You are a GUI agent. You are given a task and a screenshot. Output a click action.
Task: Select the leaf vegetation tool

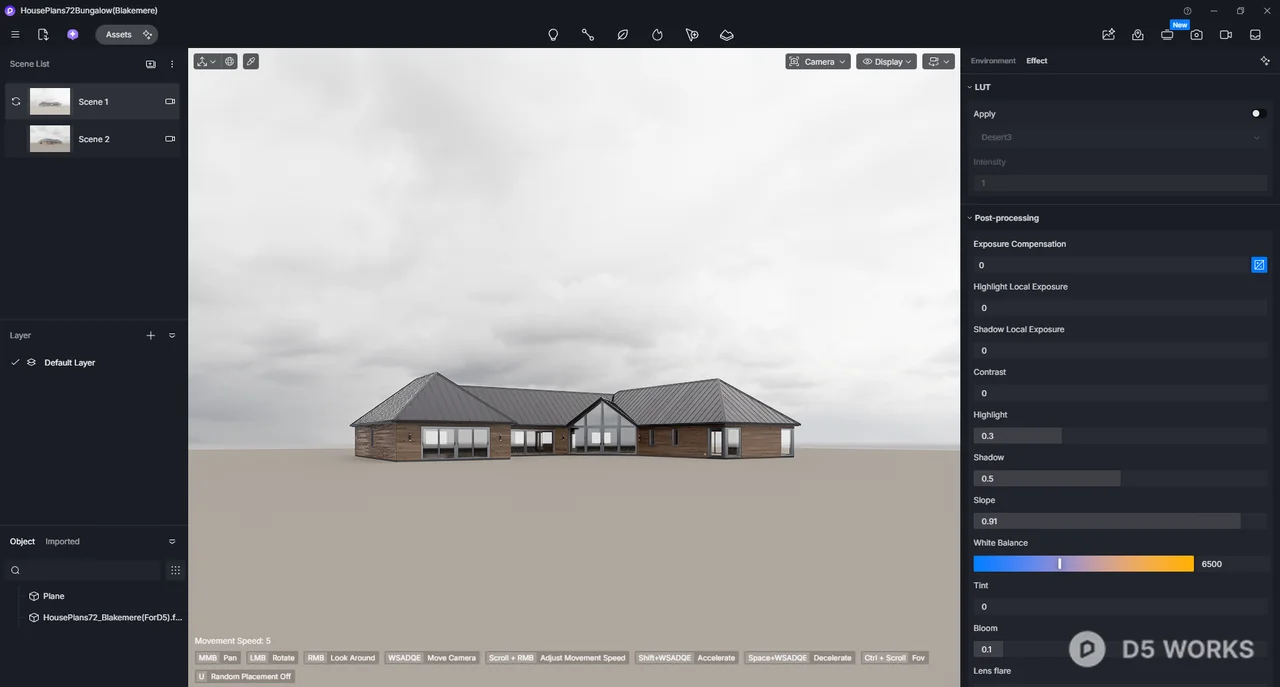622,34
